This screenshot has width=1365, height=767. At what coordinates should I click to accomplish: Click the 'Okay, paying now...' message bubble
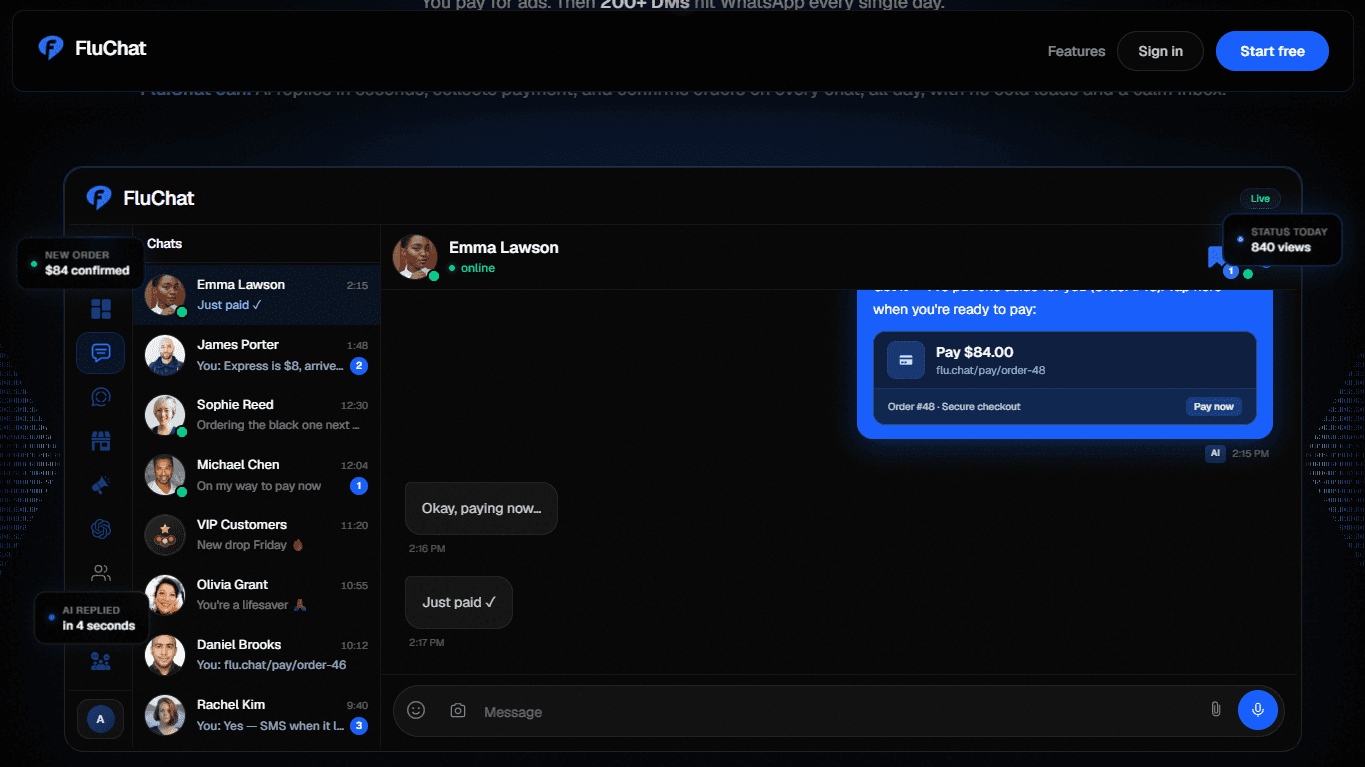tap(481, 508)
